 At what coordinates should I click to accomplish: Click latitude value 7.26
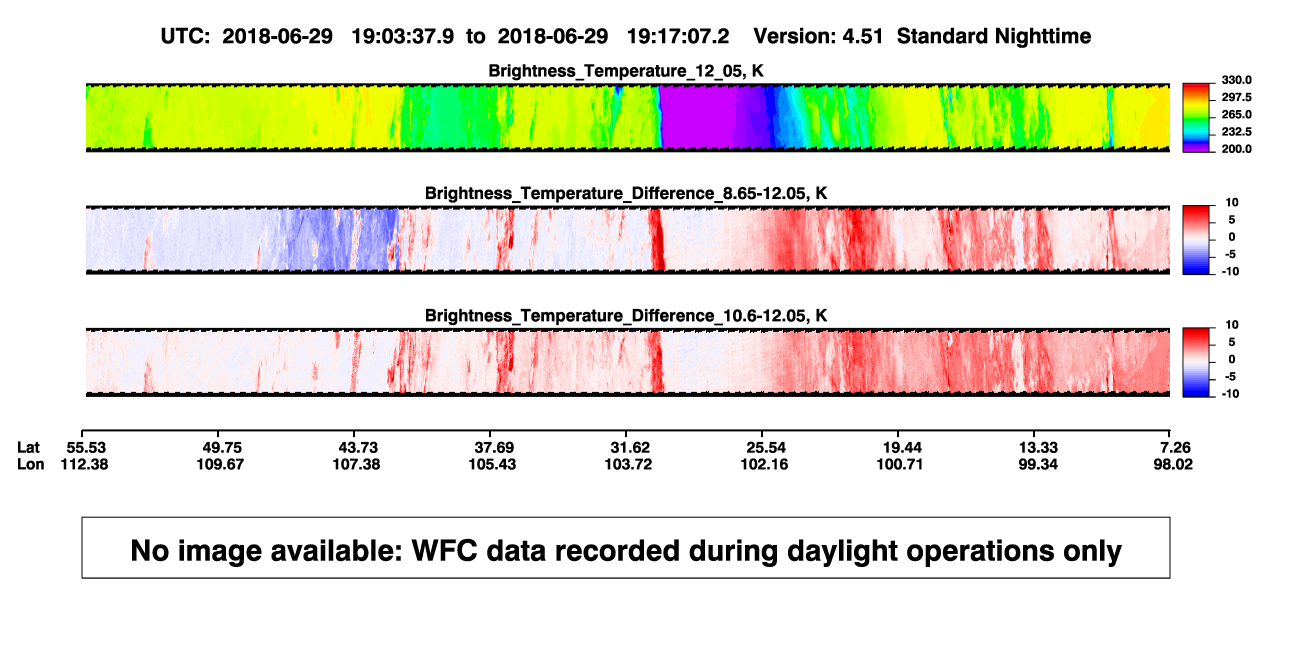(x=1173, y=447)
